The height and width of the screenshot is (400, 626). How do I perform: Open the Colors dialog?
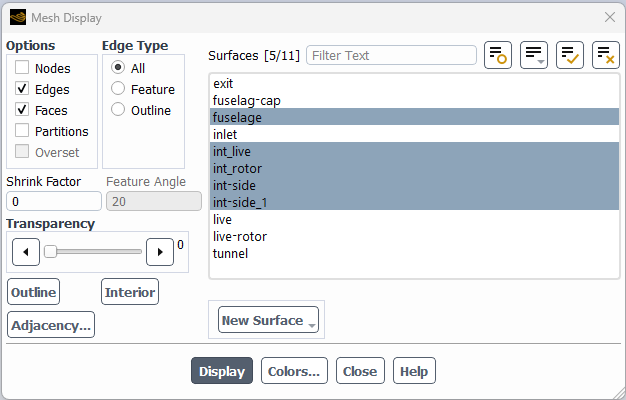295,371
